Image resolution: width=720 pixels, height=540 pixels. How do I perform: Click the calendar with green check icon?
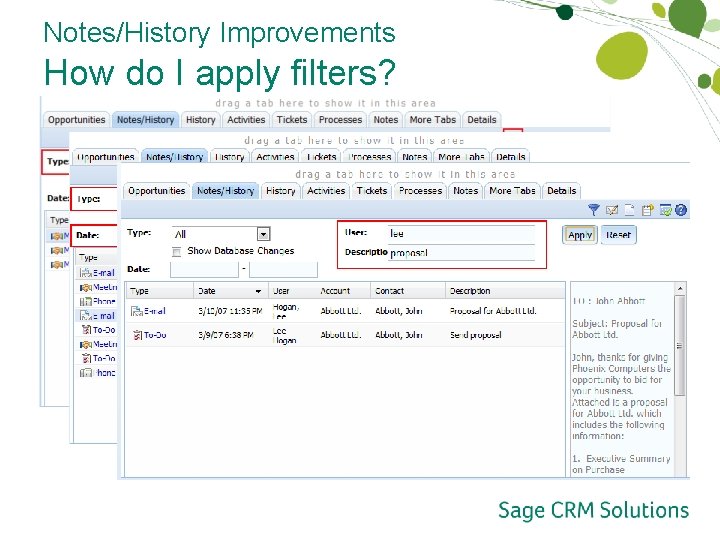[x=665, y=210]
